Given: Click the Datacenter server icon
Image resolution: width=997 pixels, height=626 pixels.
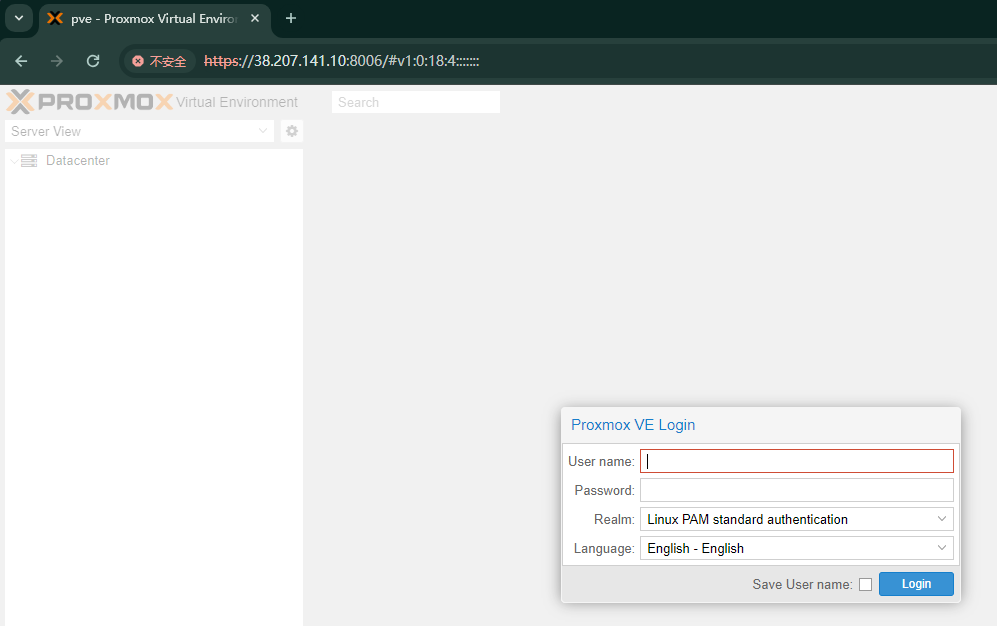Looking at the screenshot, I should click(x=29, y=161).
